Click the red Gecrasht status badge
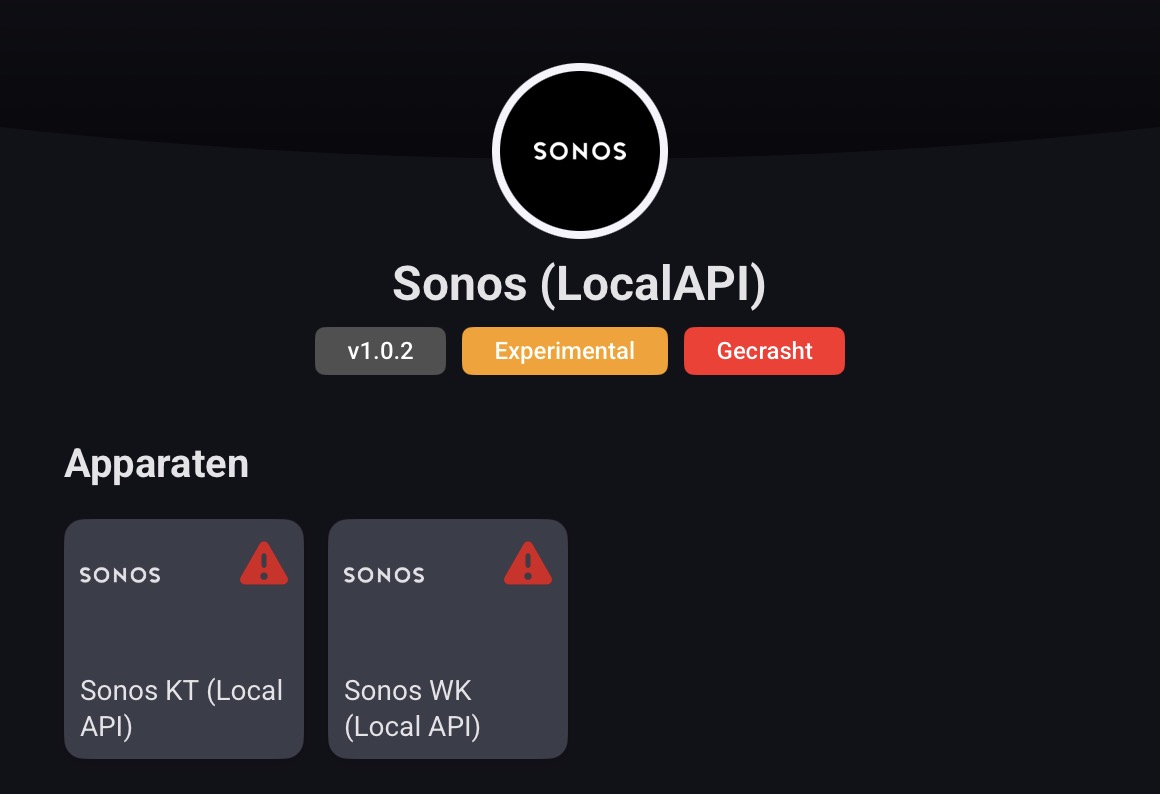Image resolution: width=1160 pixels, height=794 pixels. (x=764, y=351)
